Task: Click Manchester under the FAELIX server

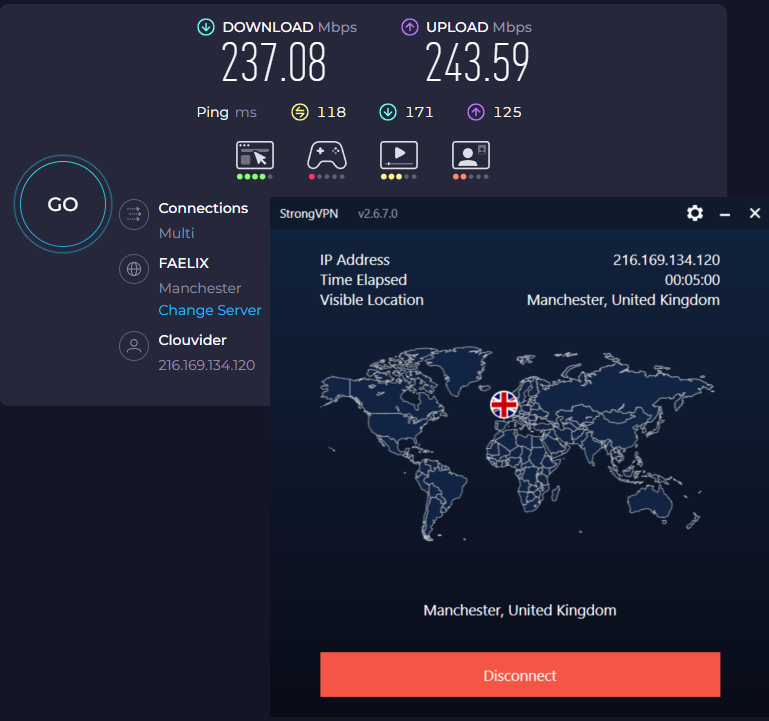Action: pos(200,288)
